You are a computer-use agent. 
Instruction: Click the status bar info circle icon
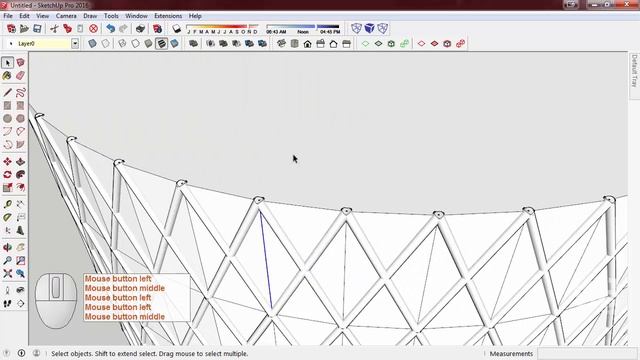click(21, 353)
